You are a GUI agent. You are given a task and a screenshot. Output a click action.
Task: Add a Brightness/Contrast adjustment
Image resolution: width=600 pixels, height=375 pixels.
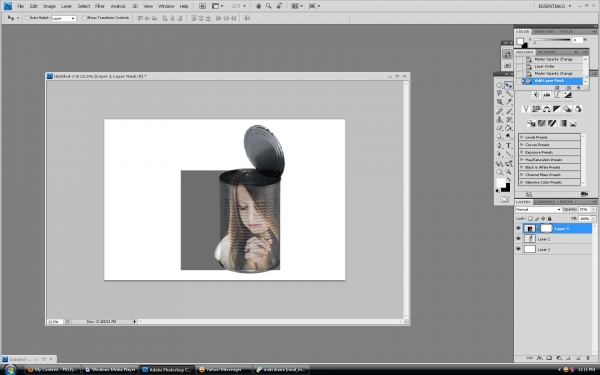536,95
